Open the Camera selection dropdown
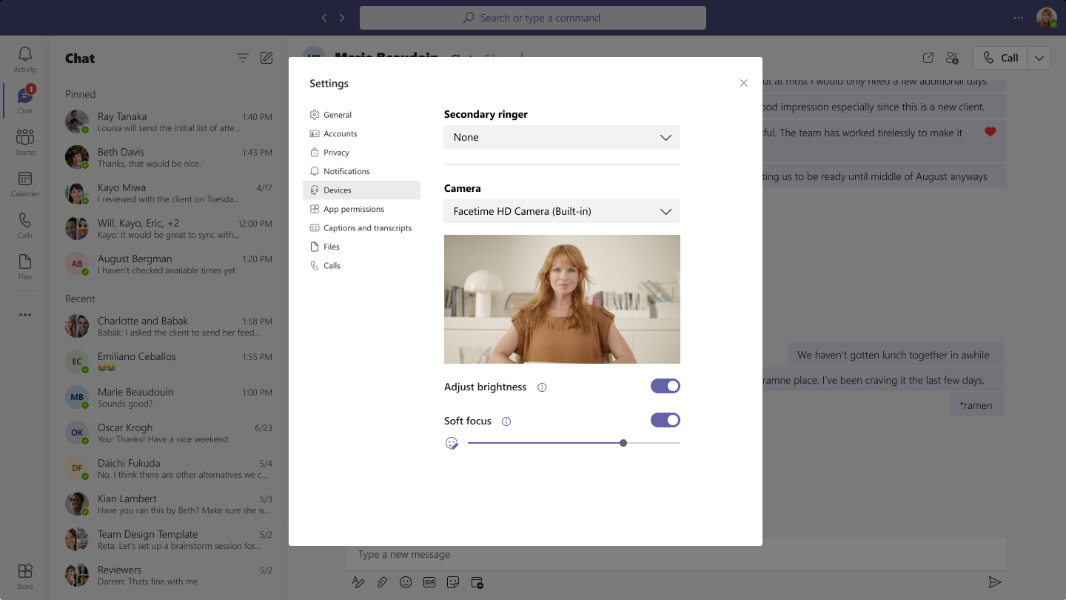Viewport: 1066px width, 600px height. [561, 211]
